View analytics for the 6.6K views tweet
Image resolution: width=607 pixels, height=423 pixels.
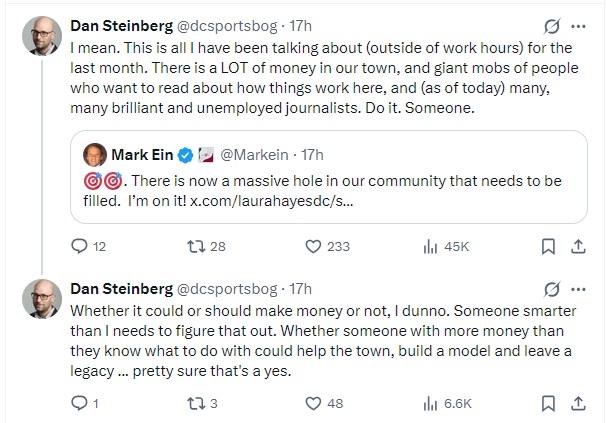432,403
